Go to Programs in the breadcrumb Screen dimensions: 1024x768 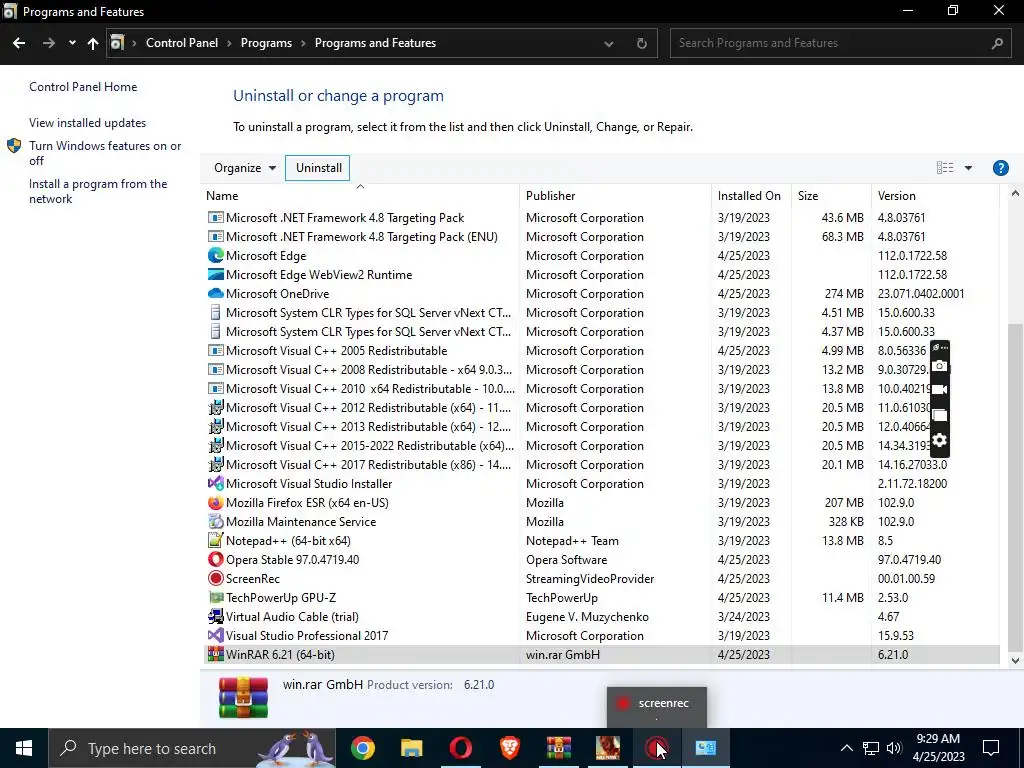tap(266, 43)
